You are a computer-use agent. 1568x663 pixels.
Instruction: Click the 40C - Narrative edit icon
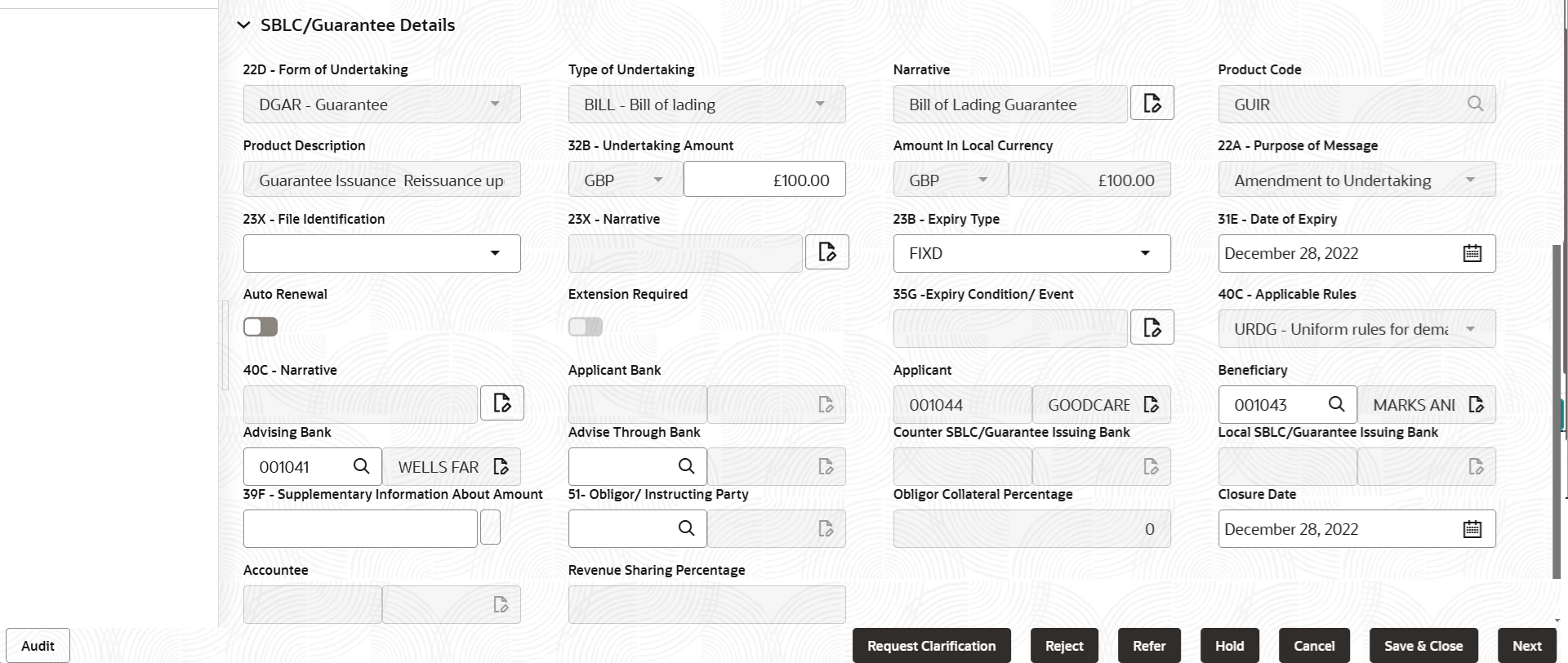[x=502, y=403]
